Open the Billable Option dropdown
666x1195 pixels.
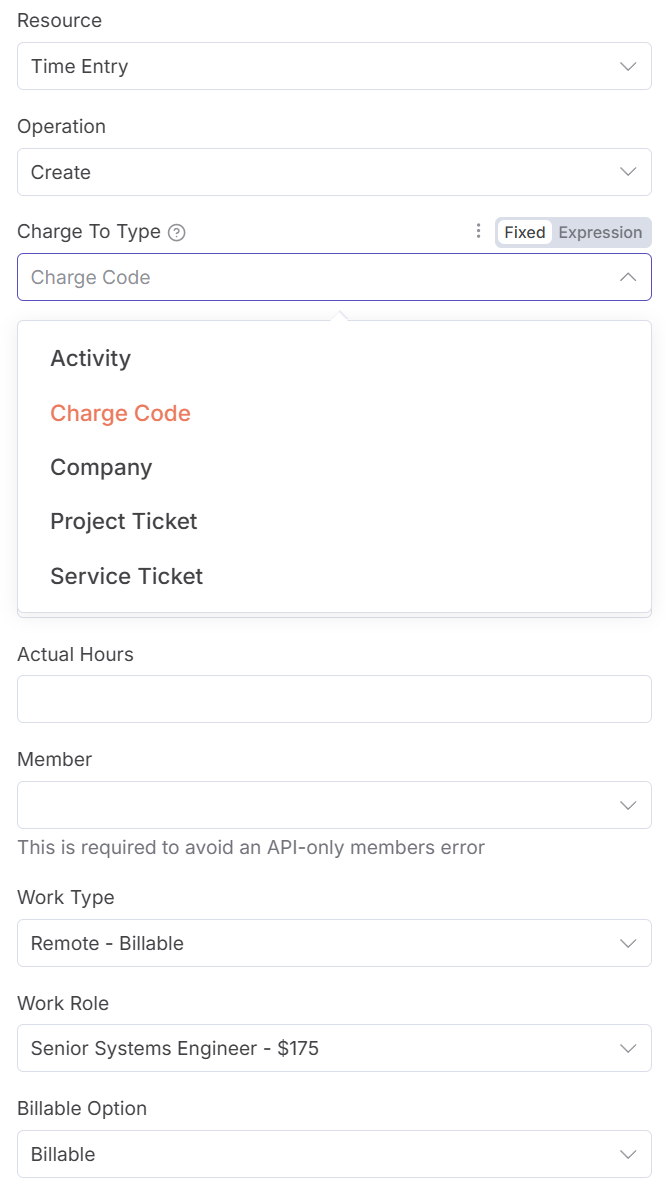click(x=334, y=1154)
